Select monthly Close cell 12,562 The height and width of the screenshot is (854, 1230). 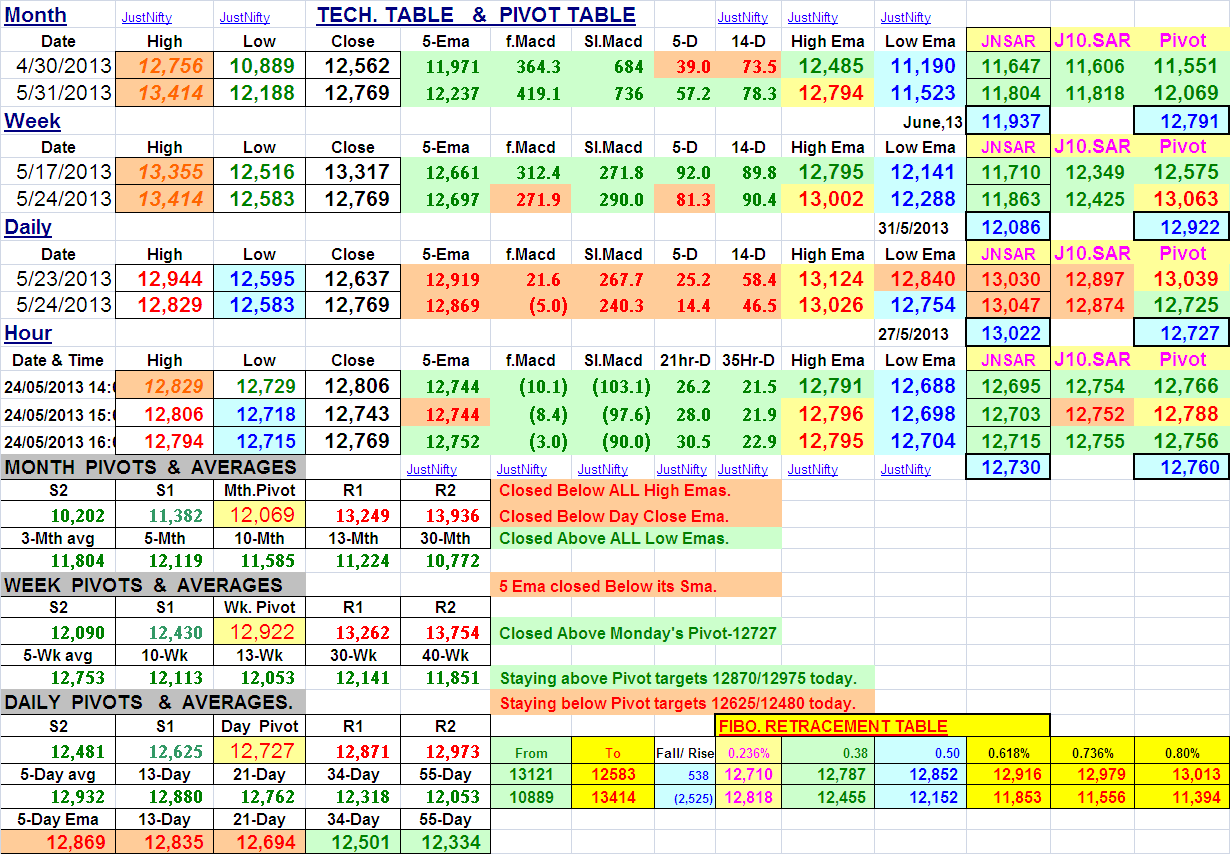point(353,66)
